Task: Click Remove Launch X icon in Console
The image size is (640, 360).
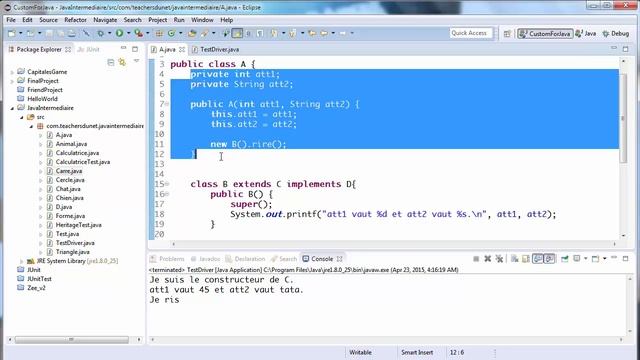Action: tap(487, 259)
